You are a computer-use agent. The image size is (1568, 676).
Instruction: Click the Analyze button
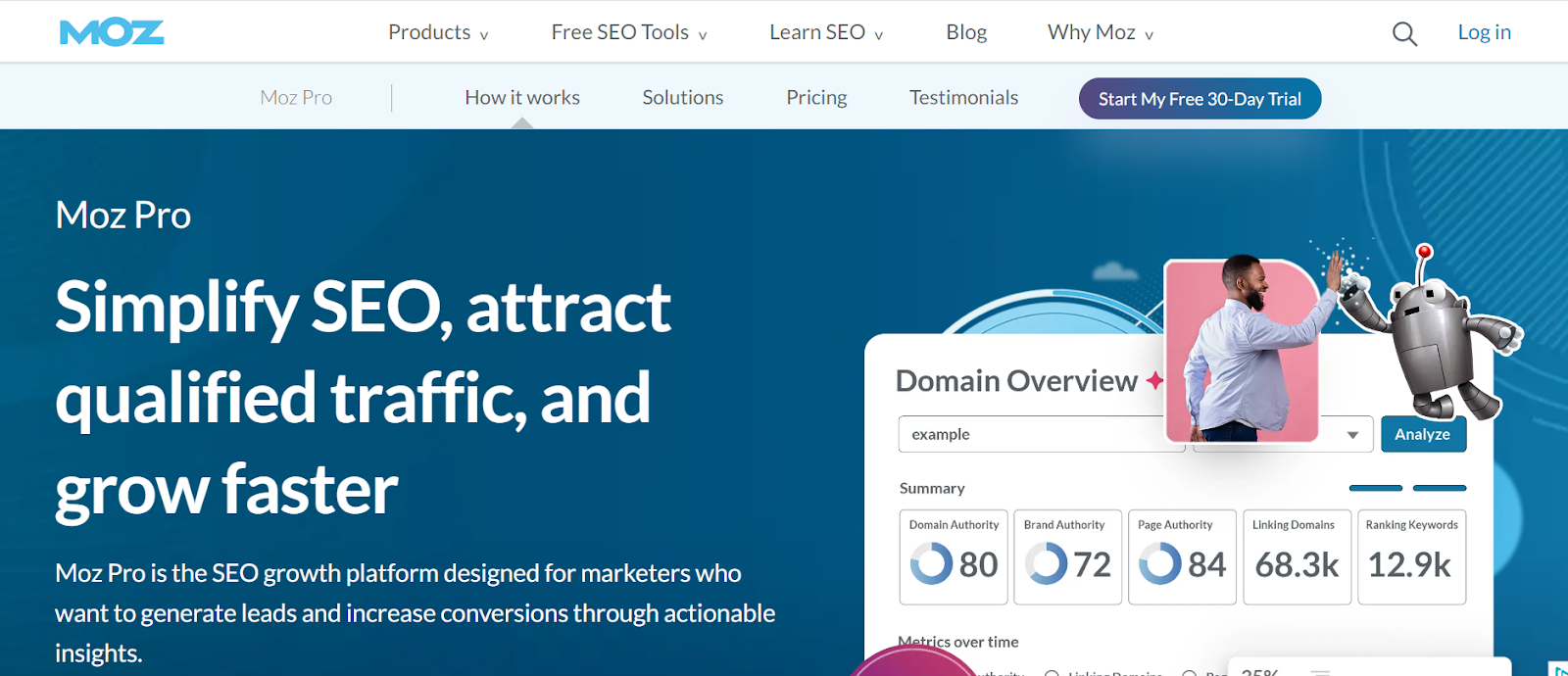pos(1423,434)
